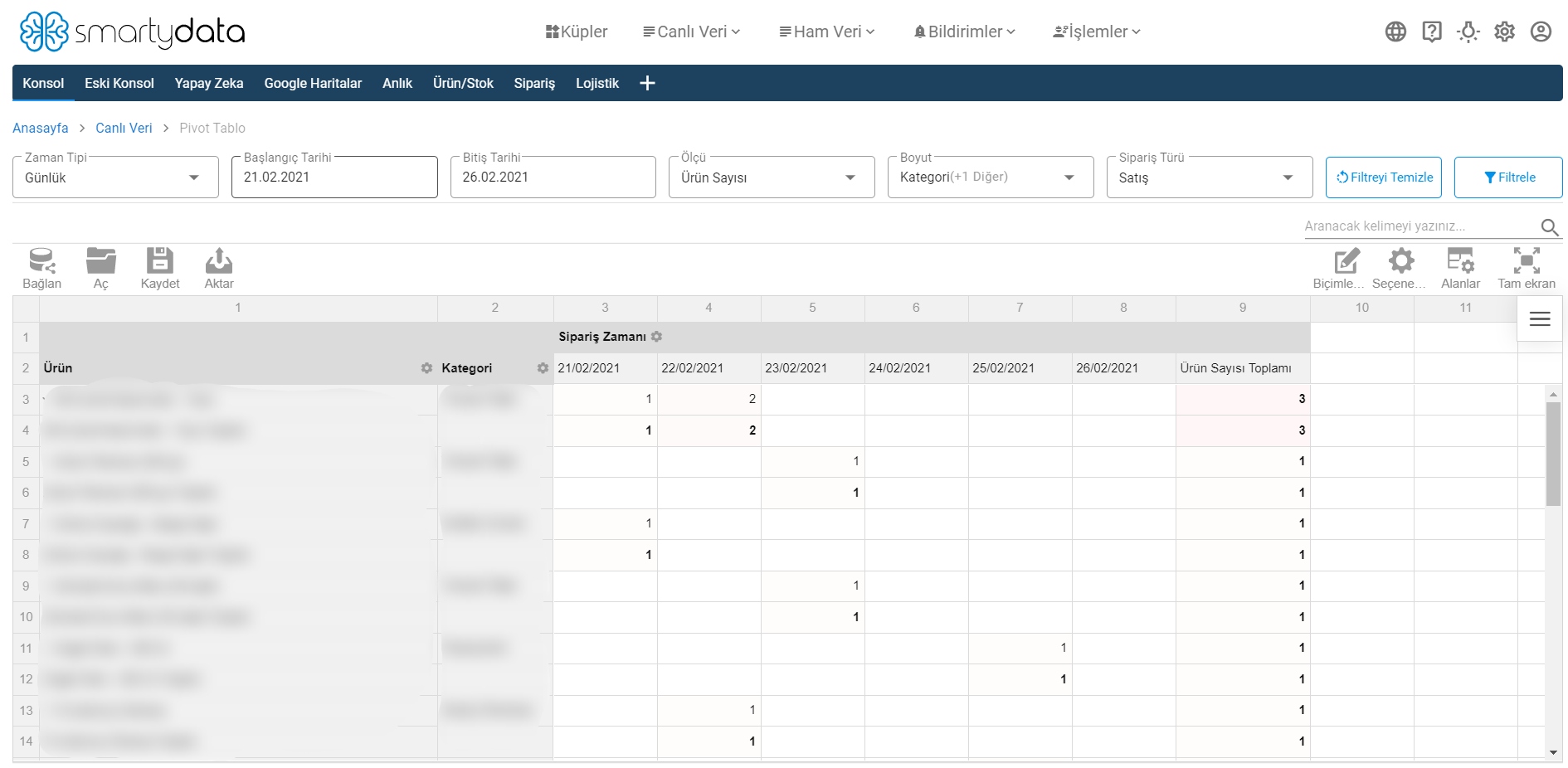Viewport: 1568px width, 768px height.
Task: Click the table scroll down arrow
Action: pos(1553,752)
